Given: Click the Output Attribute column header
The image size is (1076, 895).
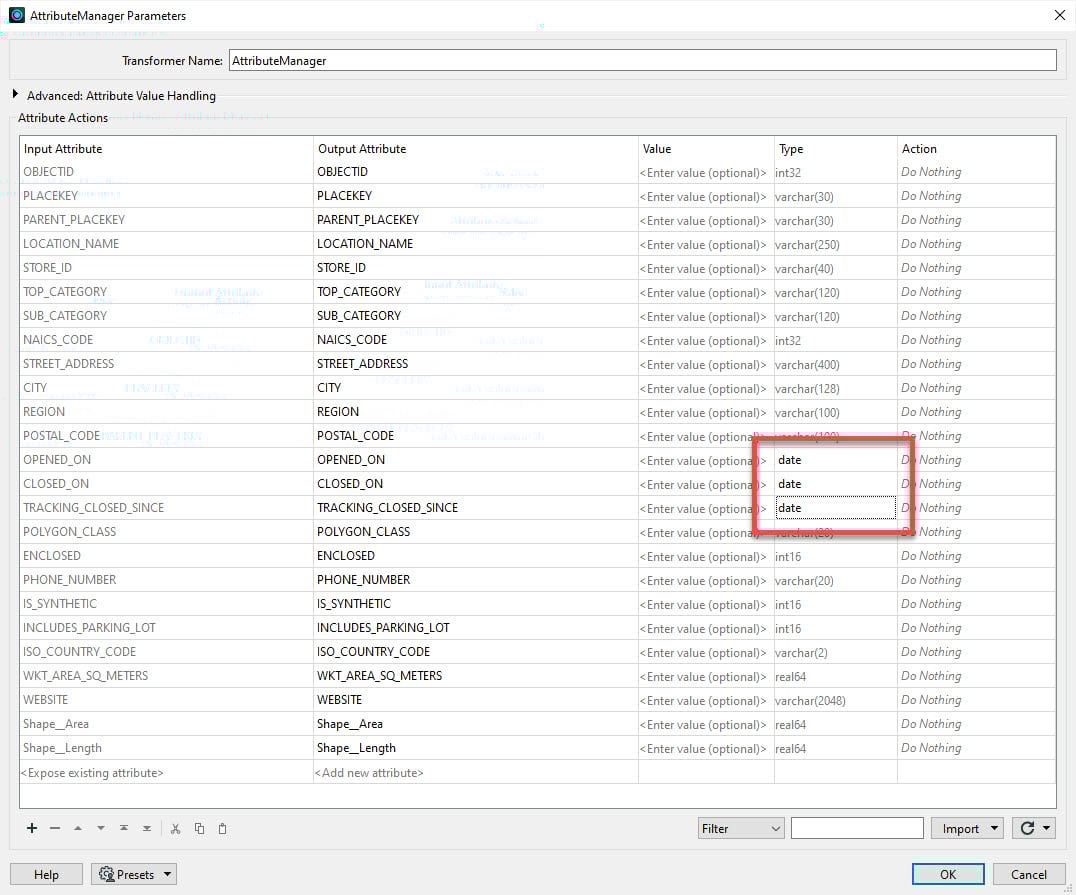Looking at the screenshot, I should 476,148.
